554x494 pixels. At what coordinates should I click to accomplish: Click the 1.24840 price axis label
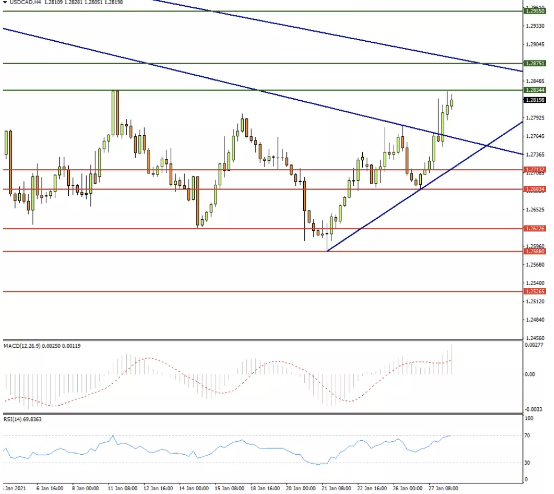(x=535, y=319)
